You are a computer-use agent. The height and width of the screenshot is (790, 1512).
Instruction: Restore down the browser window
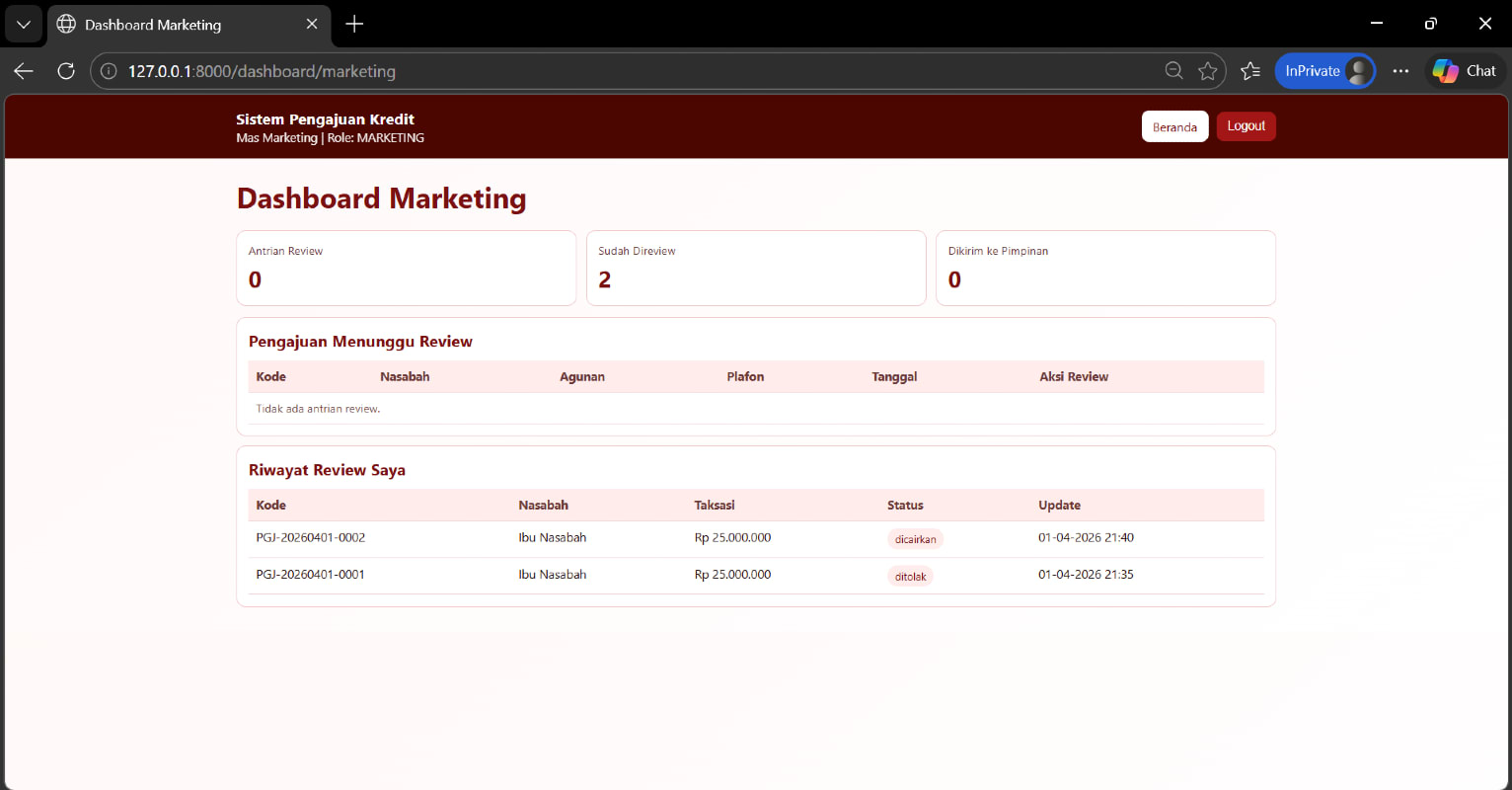pos(1431,23)
